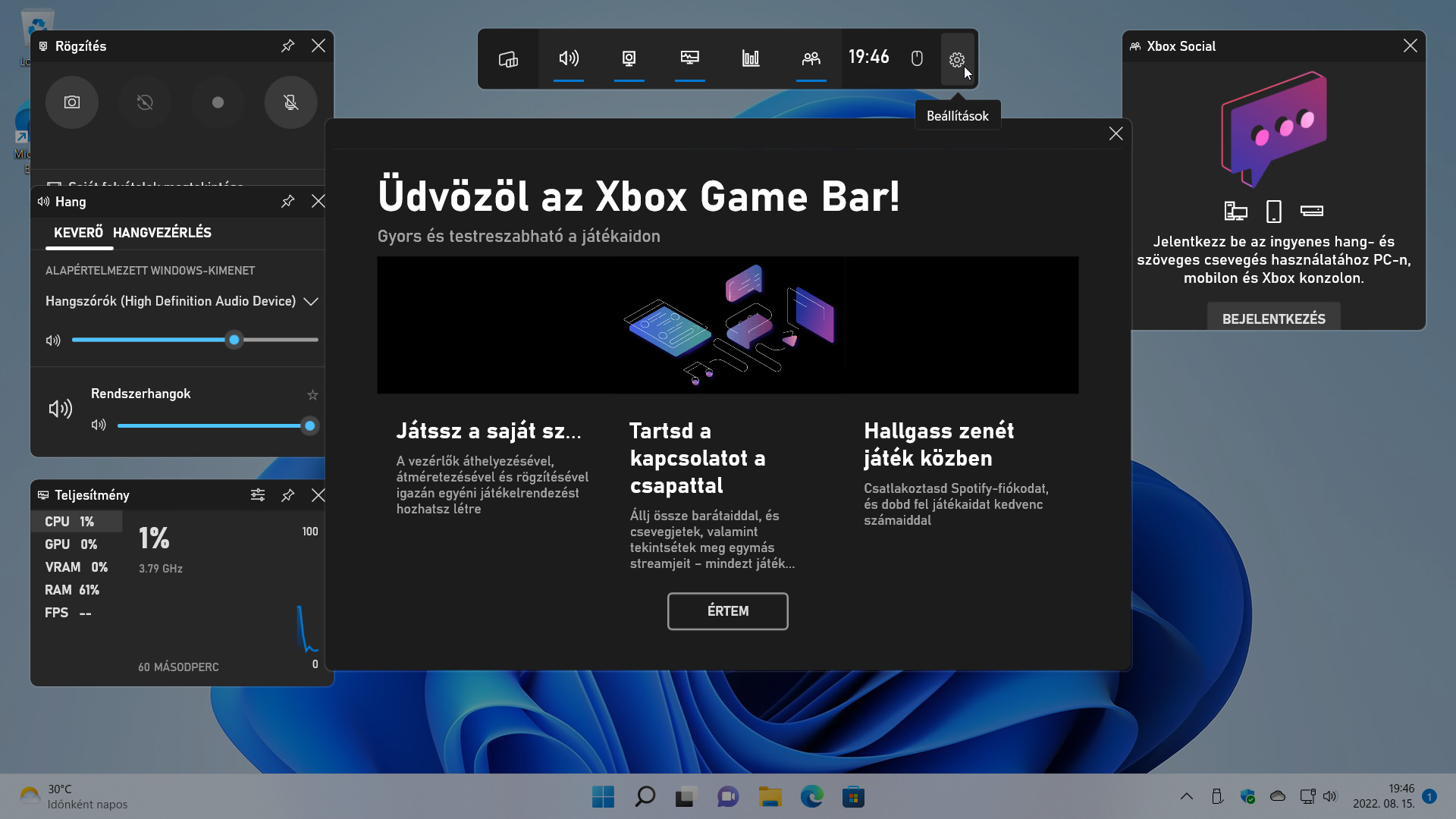This screenshot has height=819, width=1456.
Task: Show hidden system tray icons
Action: 1187,796
